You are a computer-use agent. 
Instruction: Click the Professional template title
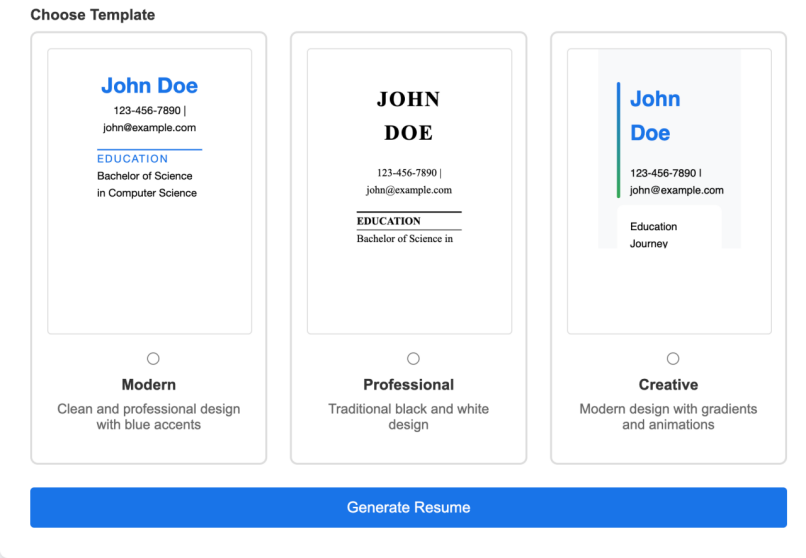pyautogui.click(x=409, y=384)
